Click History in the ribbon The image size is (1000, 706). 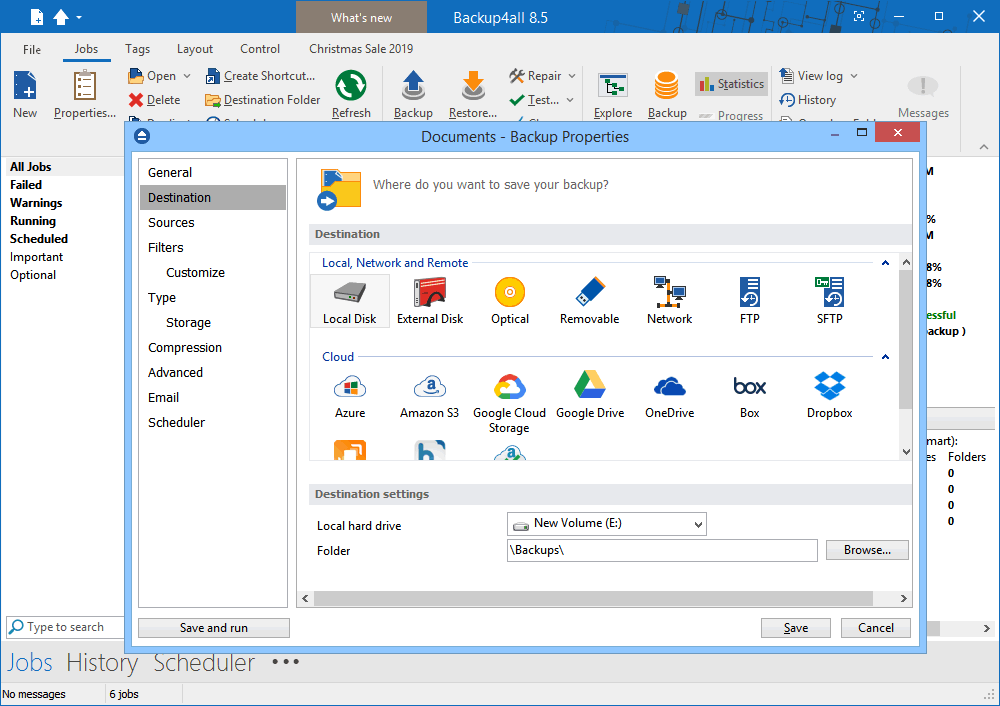(807, 100)
